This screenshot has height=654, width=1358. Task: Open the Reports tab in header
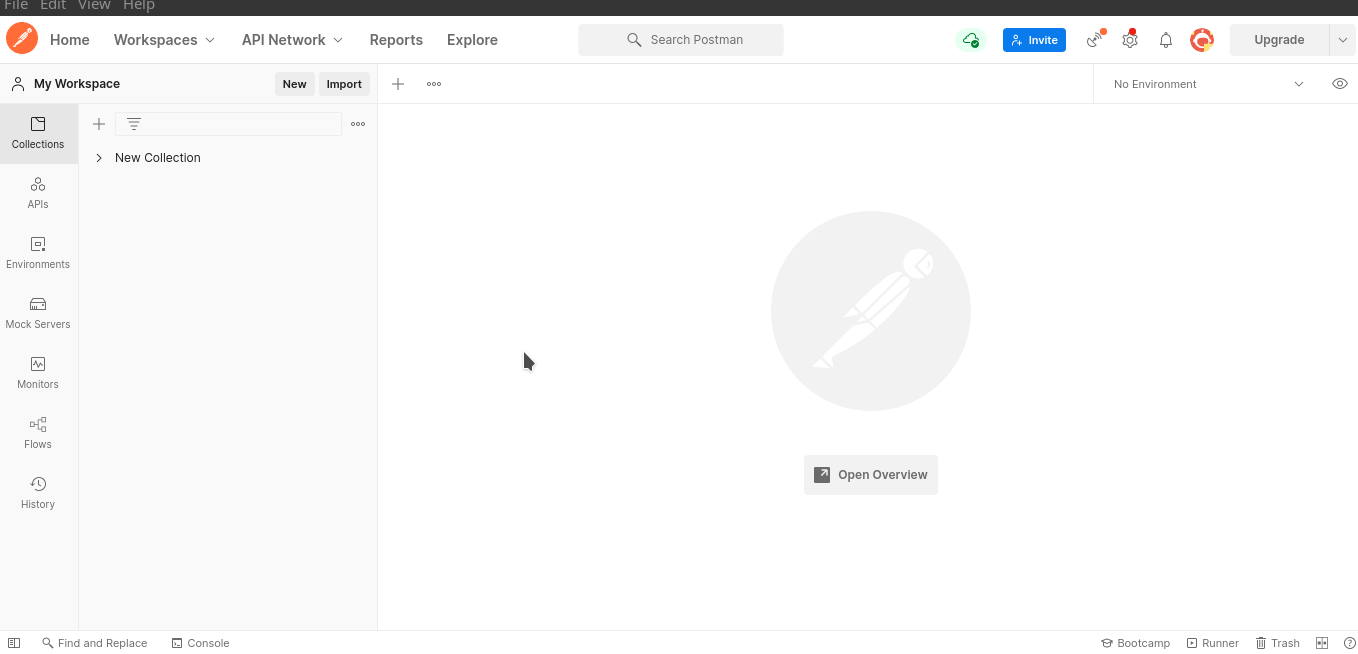[x=396, y=40]
